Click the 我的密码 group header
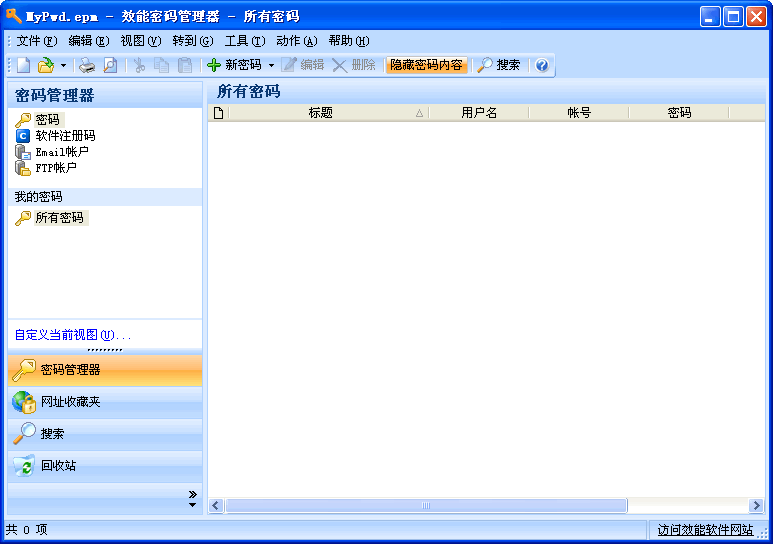Screen dimensions: 773x544 click(105, 197)
